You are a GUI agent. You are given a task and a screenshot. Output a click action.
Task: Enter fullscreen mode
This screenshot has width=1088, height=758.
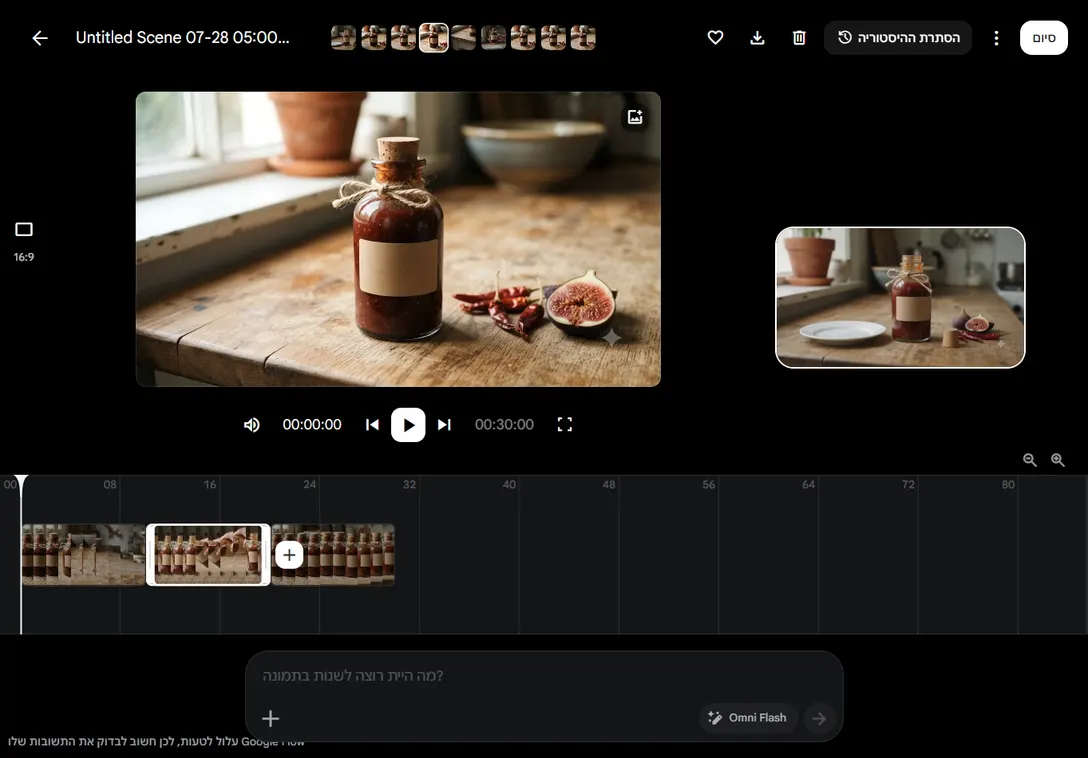[x=565, y=425]
